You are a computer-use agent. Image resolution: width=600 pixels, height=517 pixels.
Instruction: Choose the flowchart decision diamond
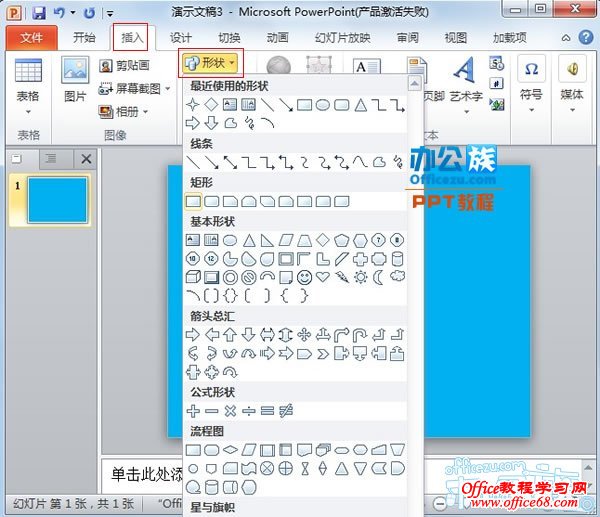point(230,450)
